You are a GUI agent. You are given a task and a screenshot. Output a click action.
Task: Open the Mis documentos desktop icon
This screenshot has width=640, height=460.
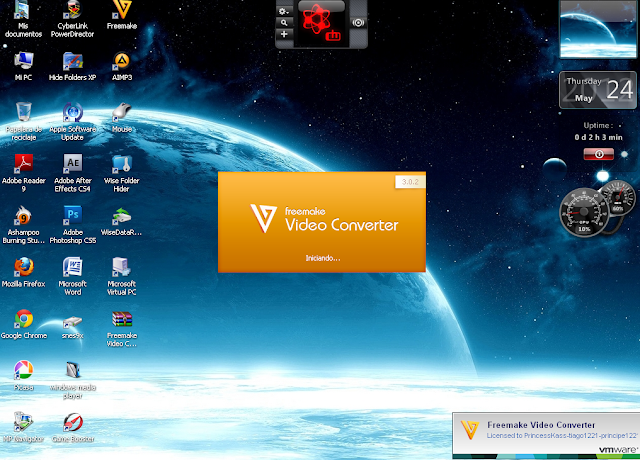(23, 19)
